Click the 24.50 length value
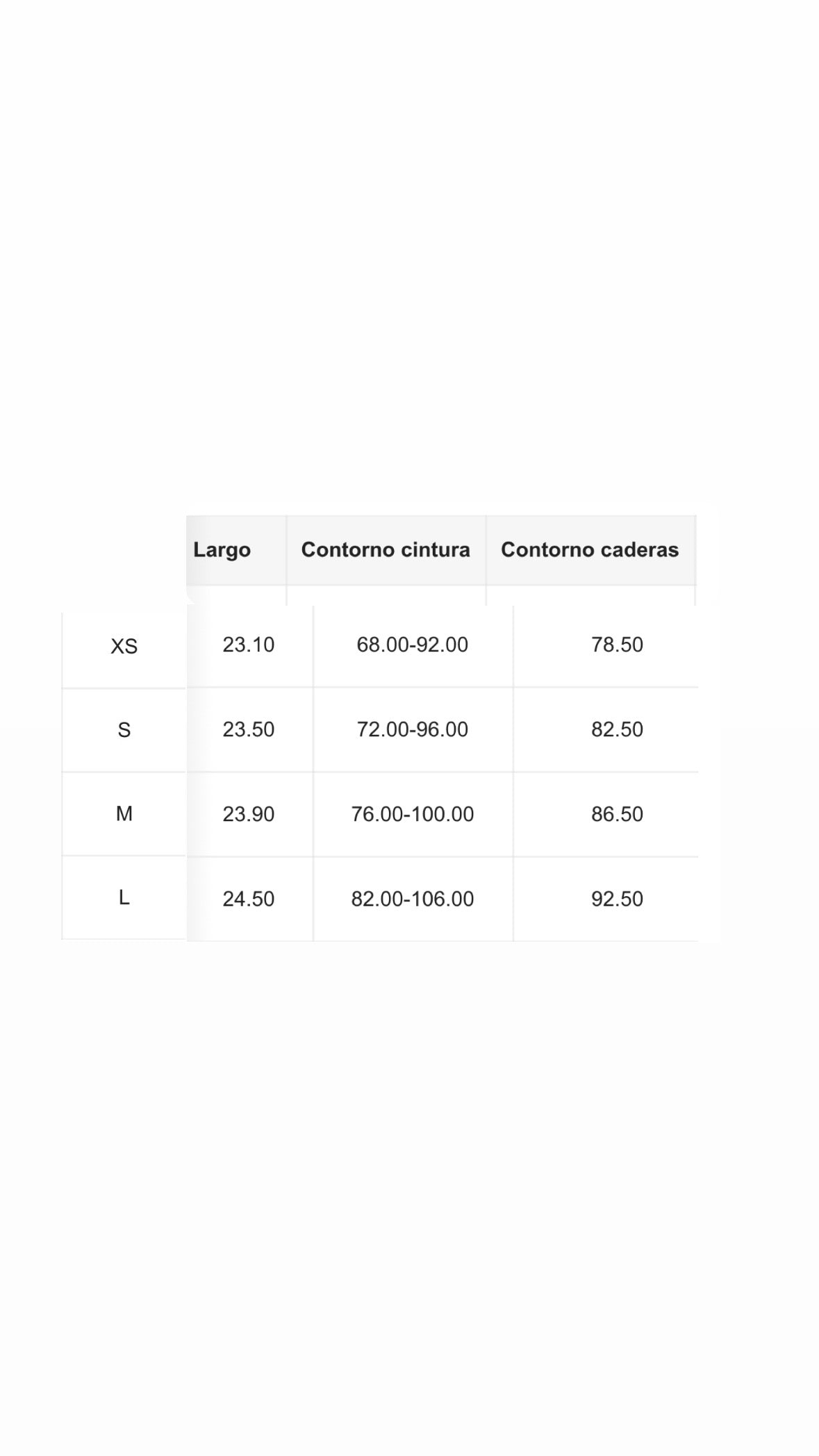 point(249,899)
